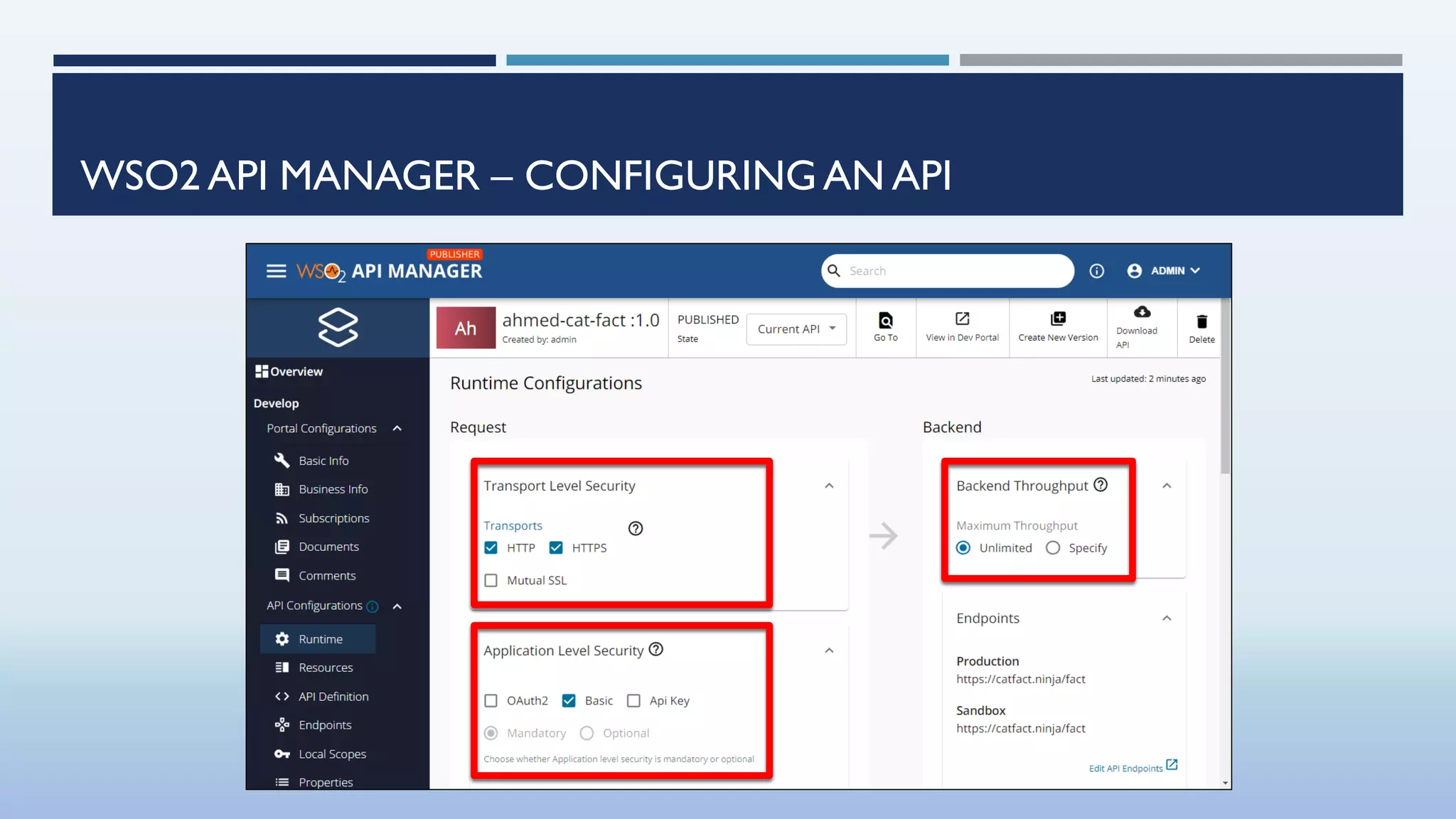Open the Current API dropdown
Viewport: 1456px width, 819px height.
pyautogui.click(x=796, y=329)
